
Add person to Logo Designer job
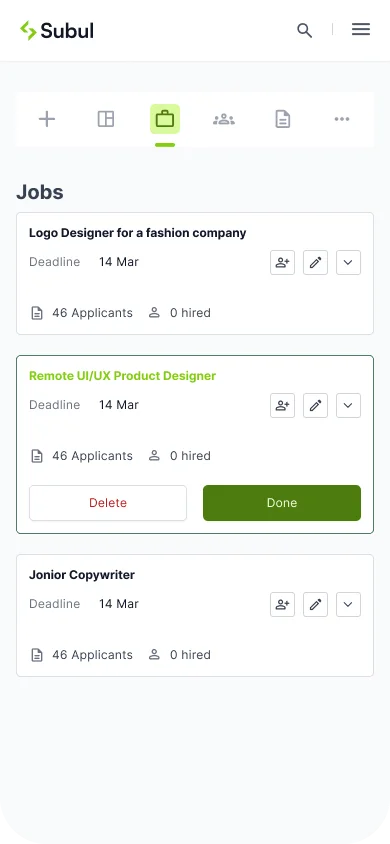coord(282,263)
